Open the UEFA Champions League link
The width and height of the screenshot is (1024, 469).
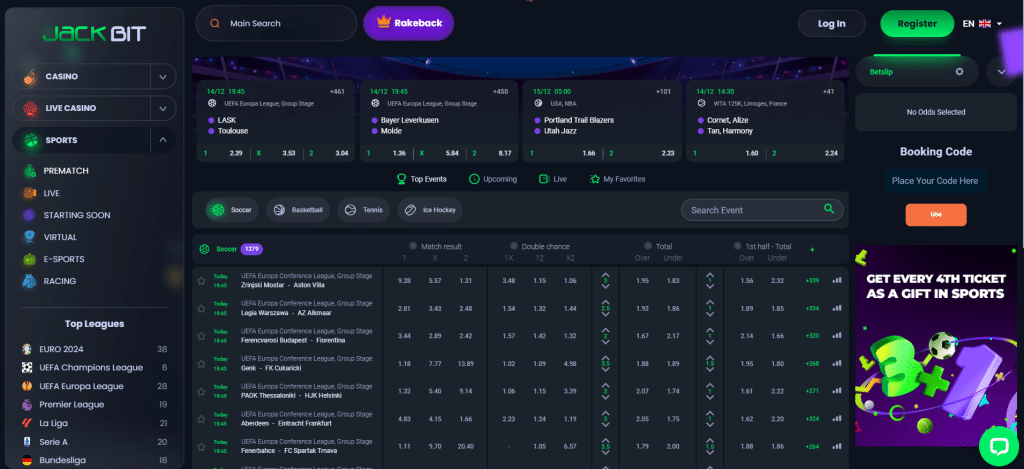(x=91, y=368)
